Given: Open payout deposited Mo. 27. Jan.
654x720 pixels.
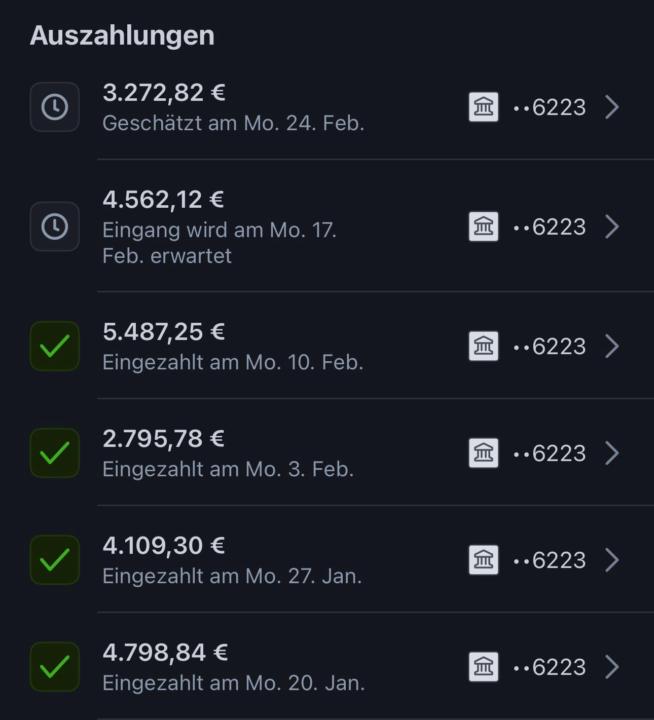Looking at the screenshot, I should (232, 576).
